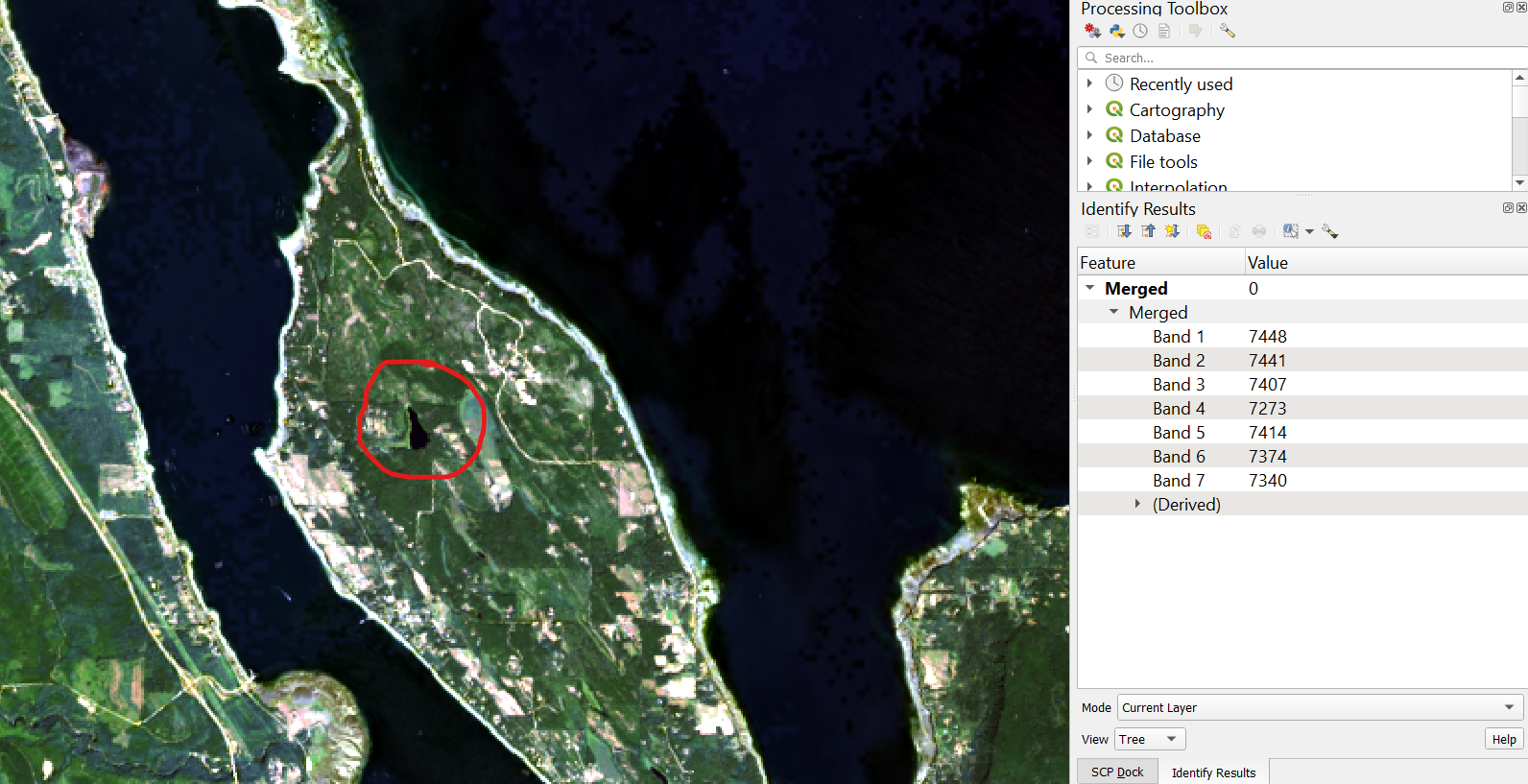Select Band 7 row
The width and height of the screenshot is (1528, 784).
coord(1302,480)
